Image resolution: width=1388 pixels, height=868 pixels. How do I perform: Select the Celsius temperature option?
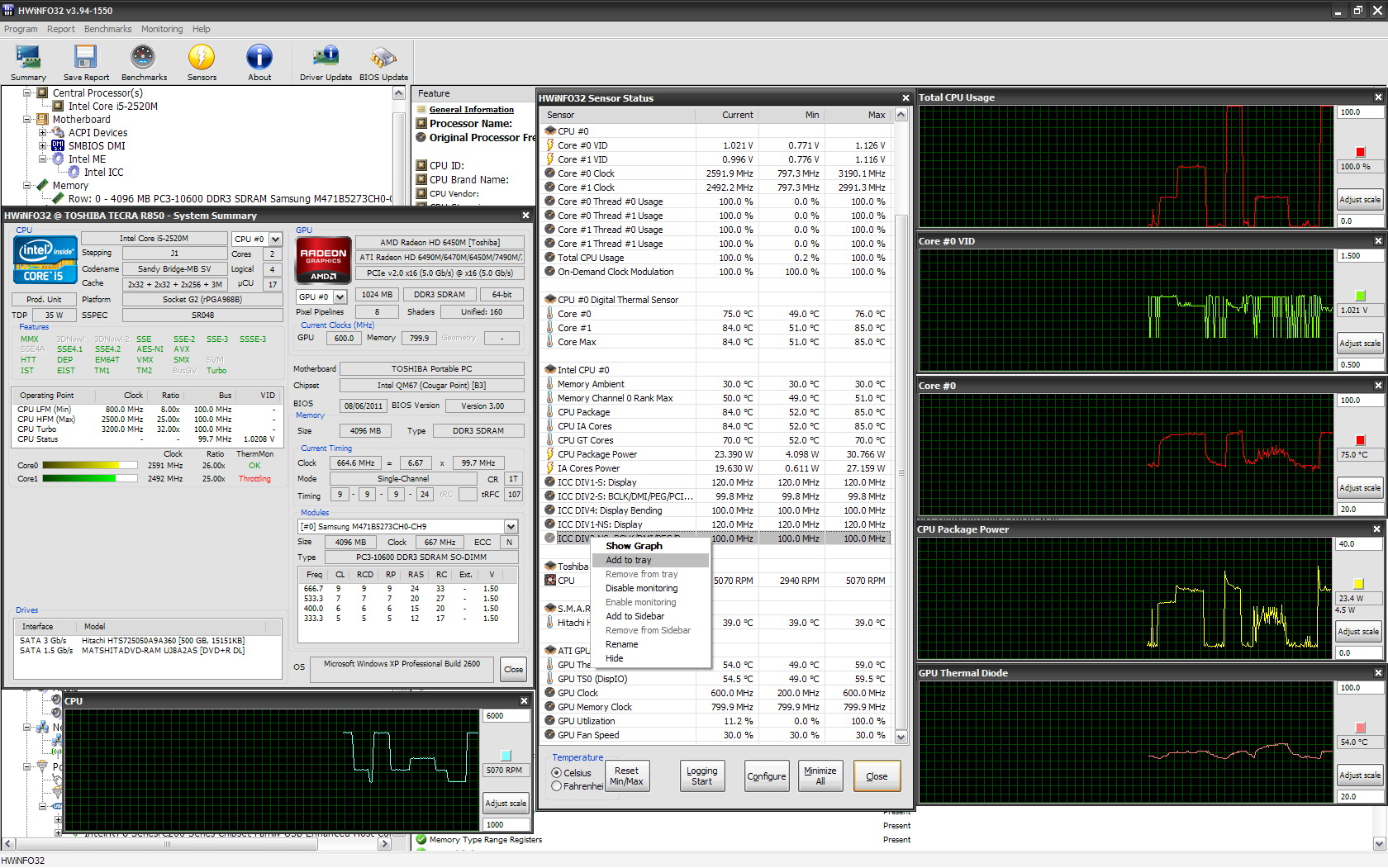point(557,773)
